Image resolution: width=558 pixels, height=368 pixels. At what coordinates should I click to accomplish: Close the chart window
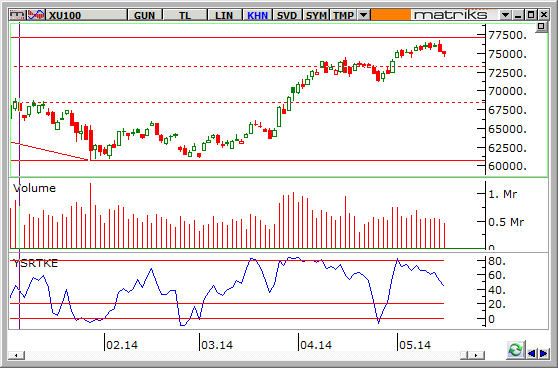pos(543,15)
